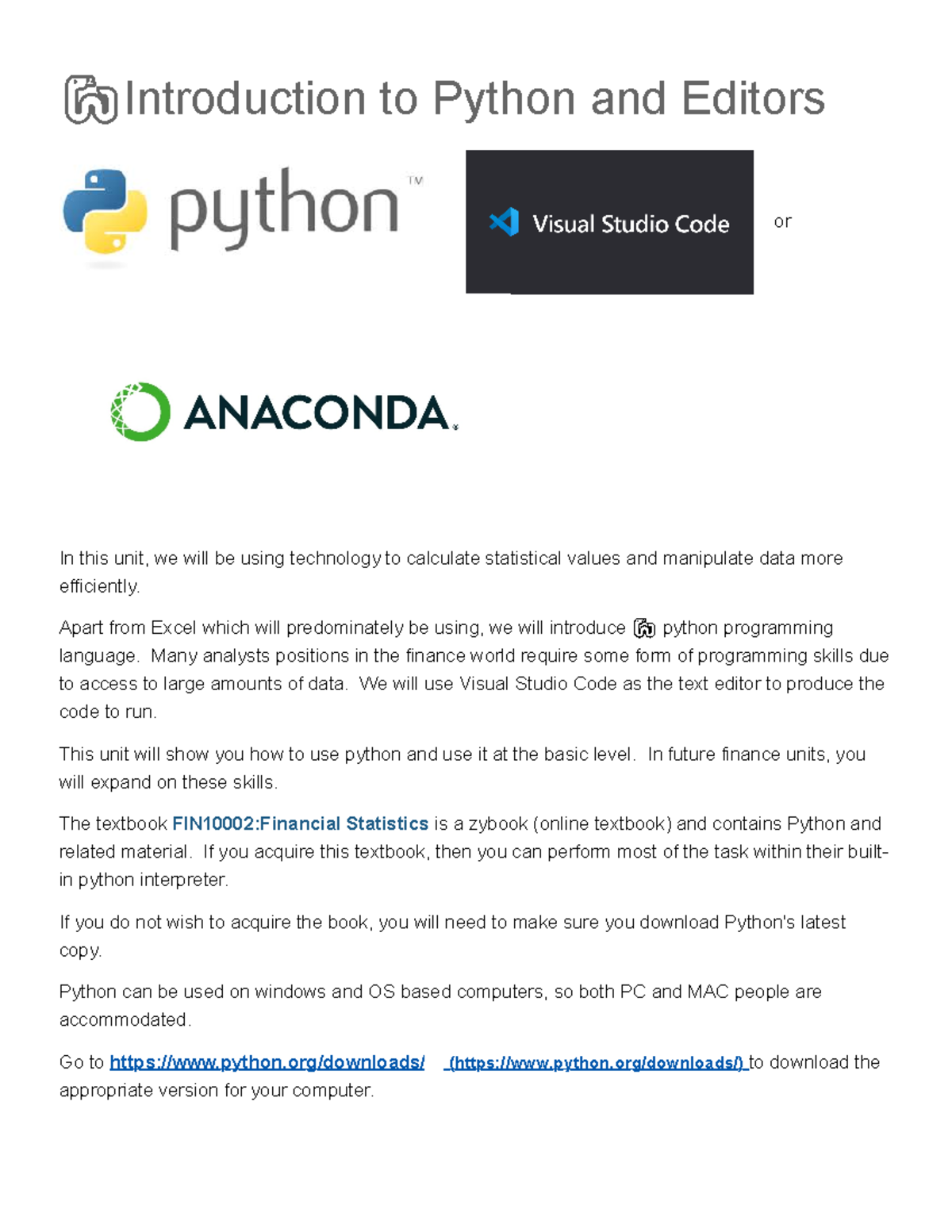Screen dimensions: 952x1232
Task: Click the paragraph starting "This unit will show you"
Action: point(462,768)
